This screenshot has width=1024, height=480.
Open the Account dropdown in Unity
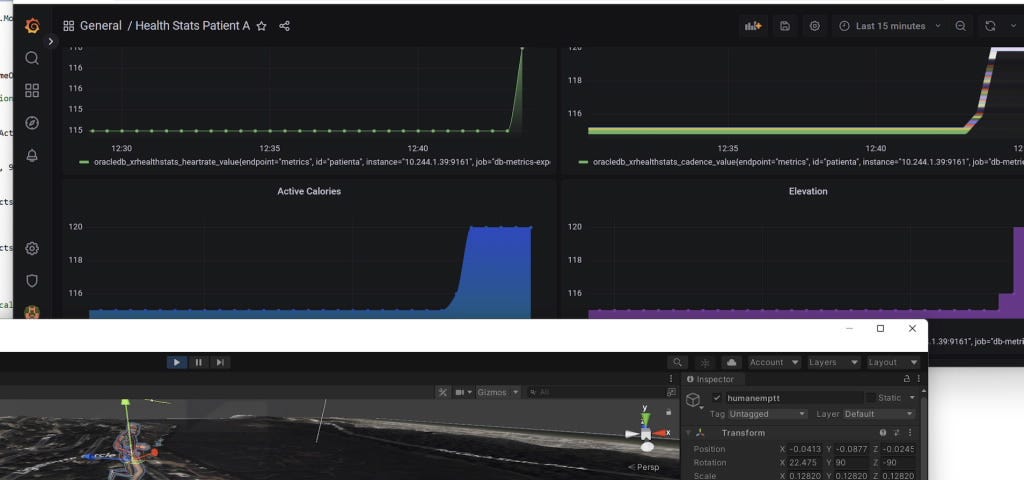coord(774,362)
